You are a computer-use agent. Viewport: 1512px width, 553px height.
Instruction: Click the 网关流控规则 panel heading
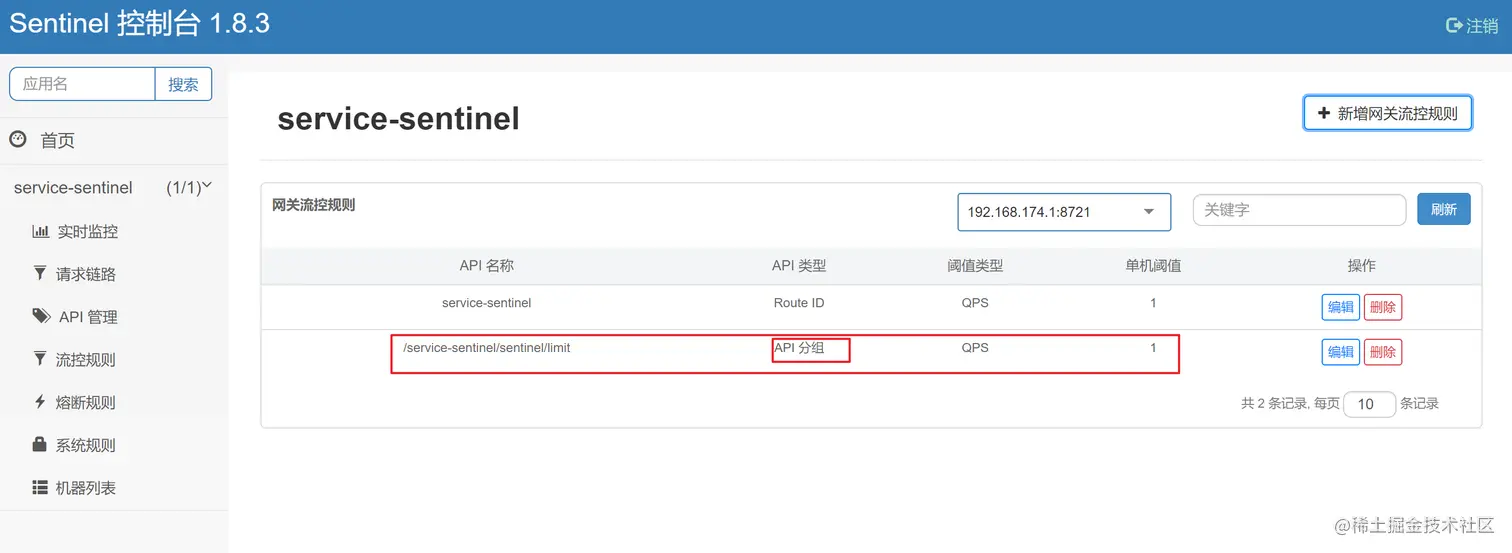314,205
